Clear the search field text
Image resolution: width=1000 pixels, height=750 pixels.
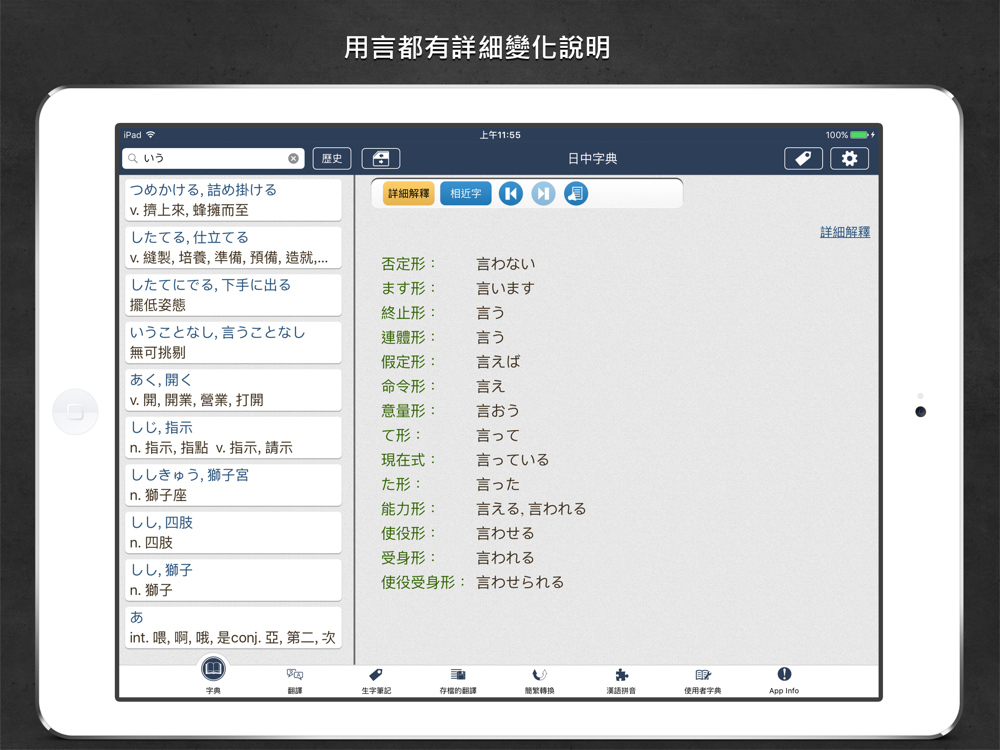(x=293, y=158)
